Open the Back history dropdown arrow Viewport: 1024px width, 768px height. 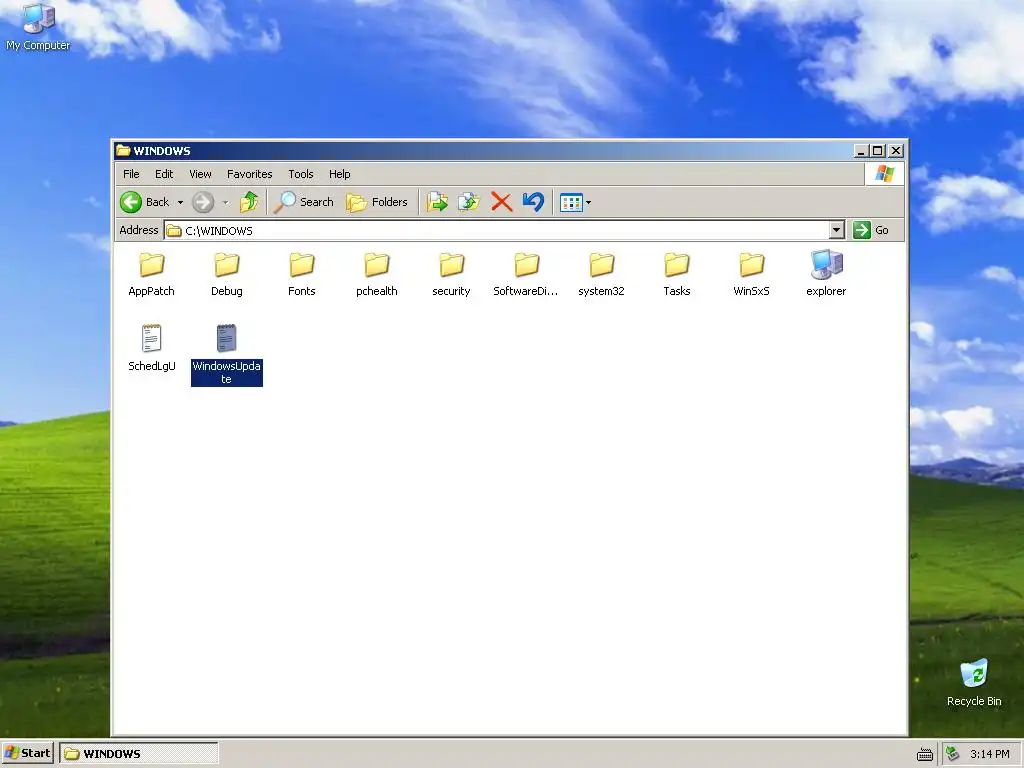[180, 202]
